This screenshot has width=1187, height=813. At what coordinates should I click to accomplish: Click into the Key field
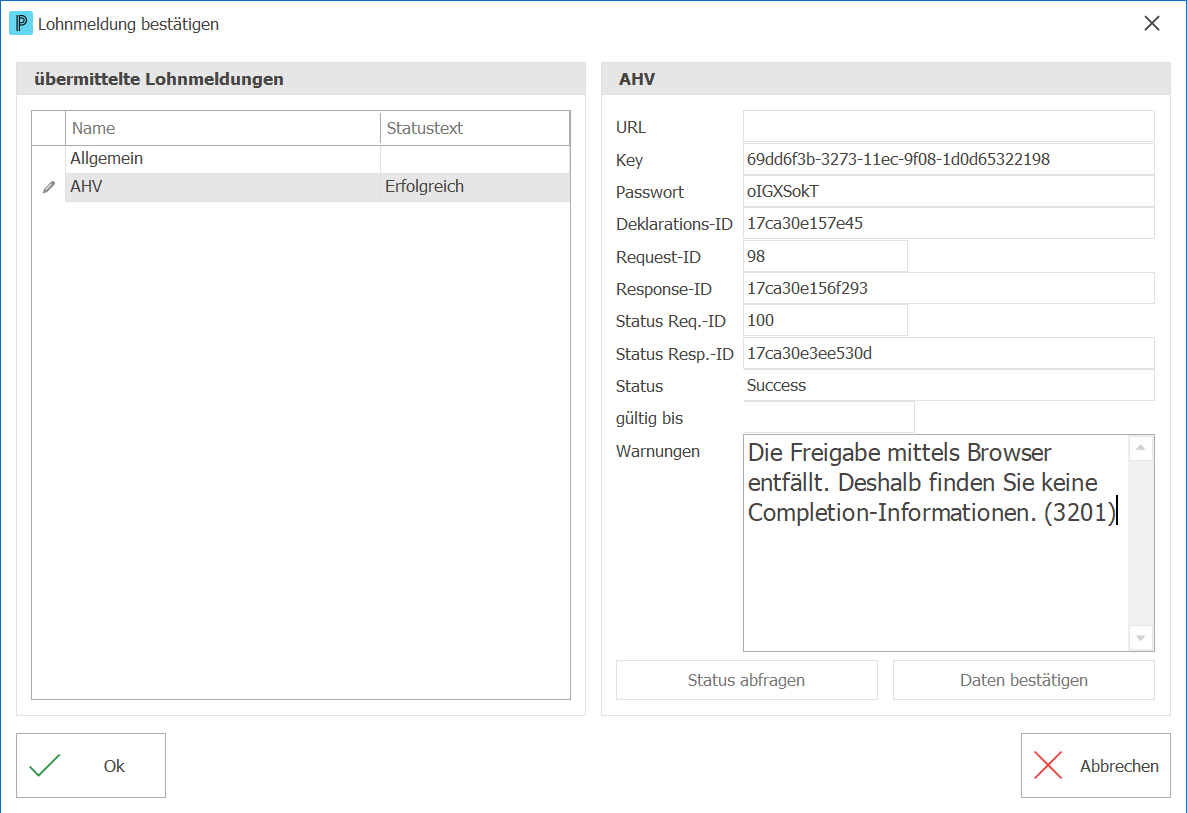click(x=949, y=159)
